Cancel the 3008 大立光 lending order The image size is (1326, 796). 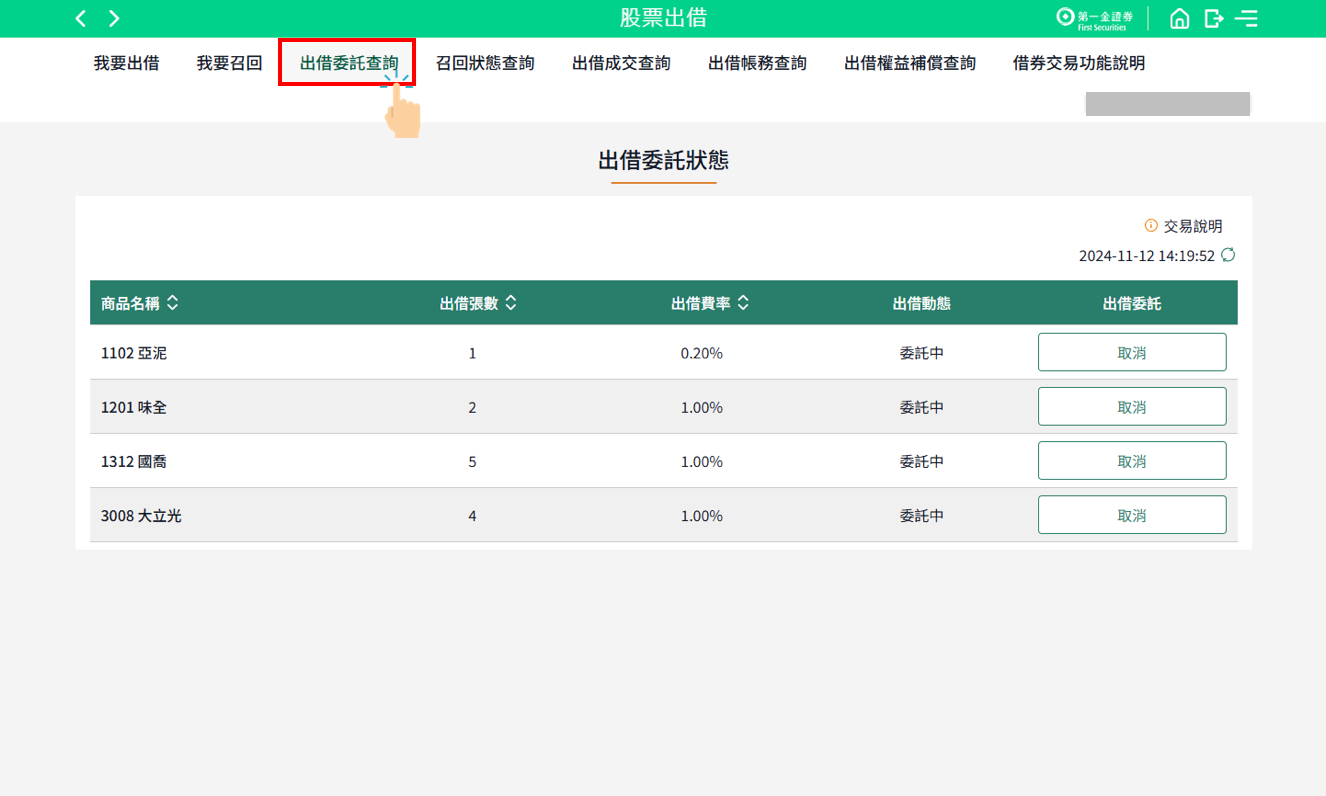pyautogui.click(x=1131, y=515)
